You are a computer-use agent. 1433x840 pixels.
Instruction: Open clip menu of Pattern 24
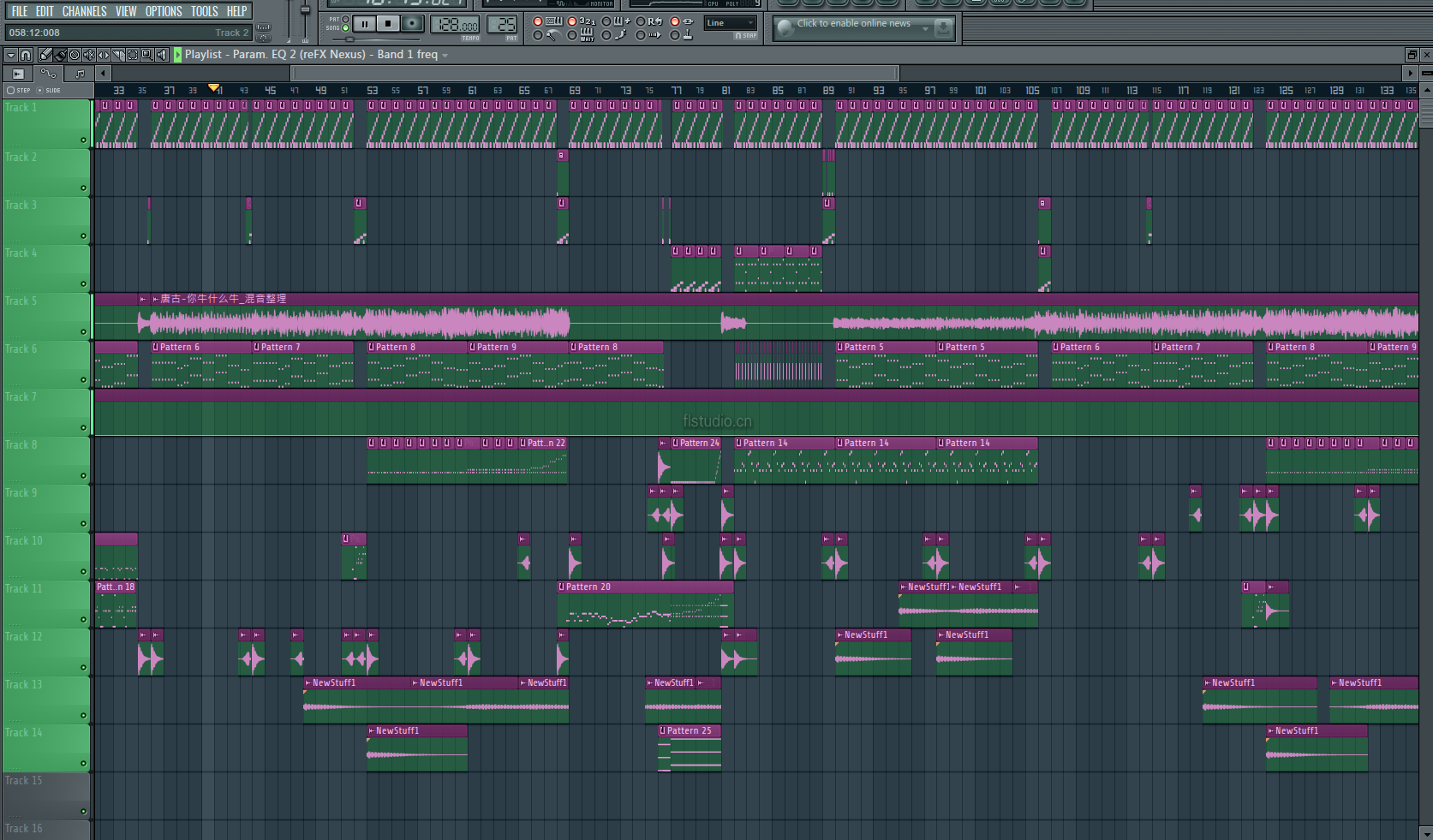[x=676, y=444]
